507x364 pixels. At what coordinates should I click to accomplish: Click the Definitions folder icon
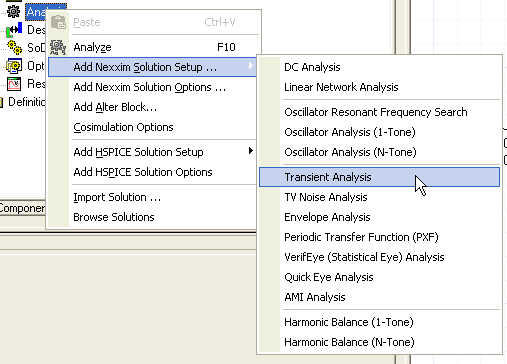1,102
